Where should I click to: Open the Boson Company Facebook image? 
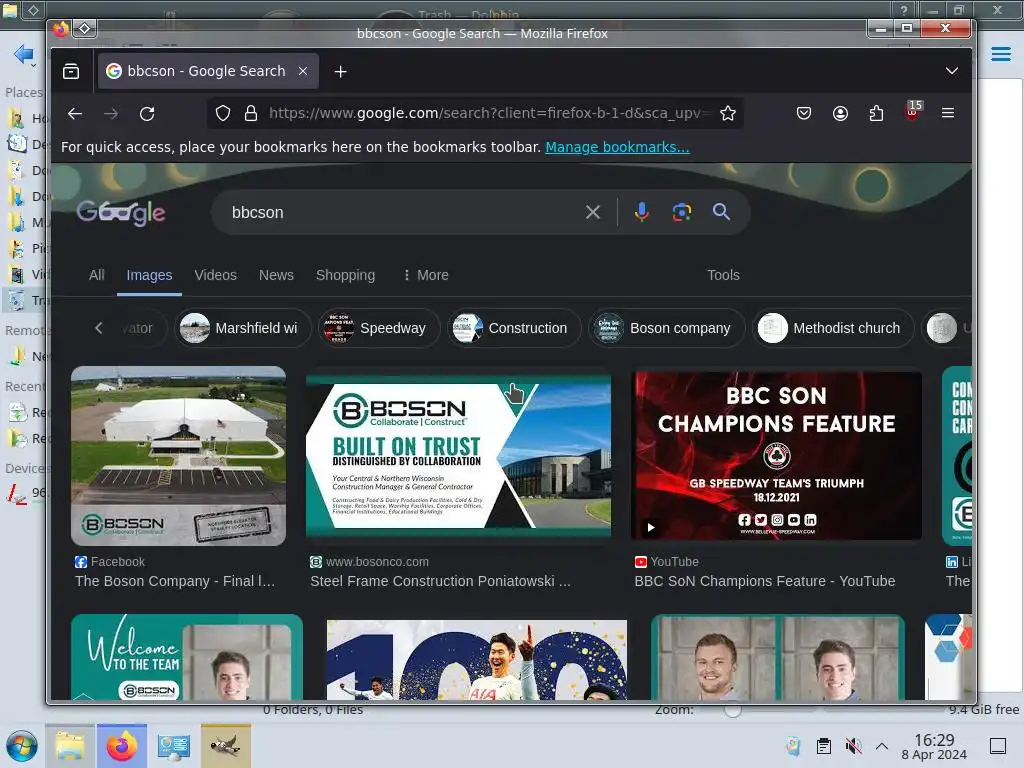pos(178,456)
